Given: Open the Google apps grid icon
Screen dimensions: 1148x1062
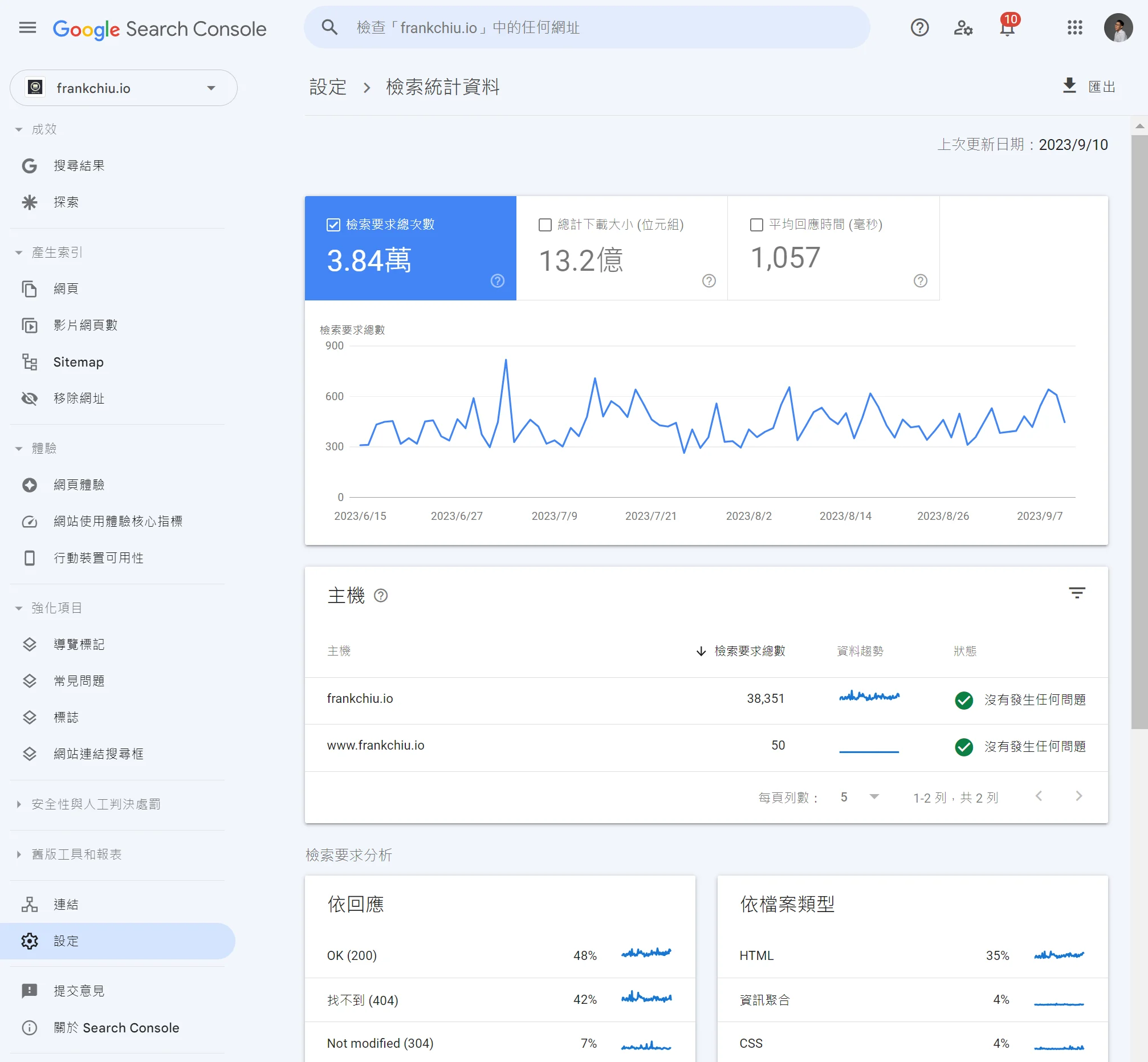Looking at the screenshot, I should [1074, 27].
